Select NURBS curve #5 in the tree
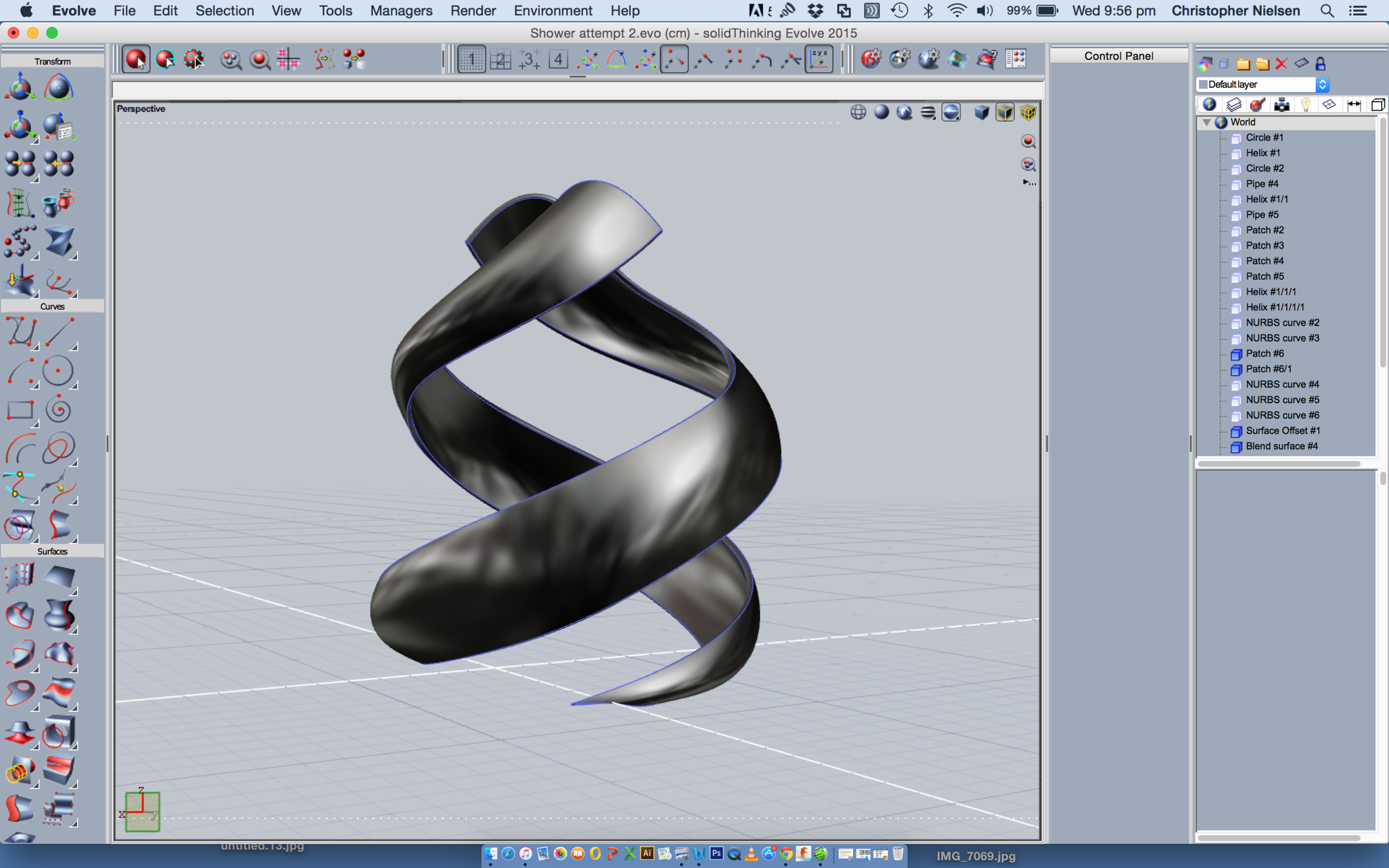Screen dimensions: 1389x868 click(x=1282, y=399)
